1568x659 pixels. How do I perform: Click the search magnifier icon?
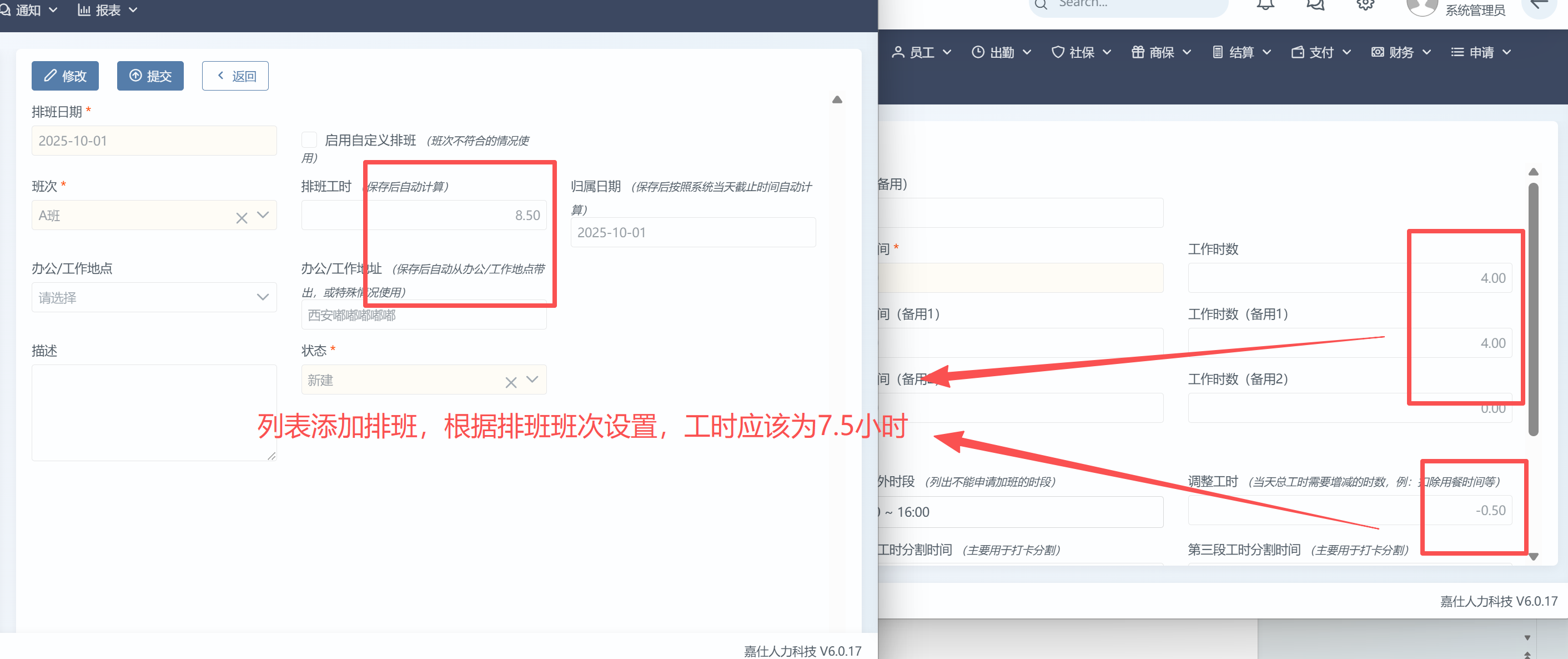coord(1041,5)
